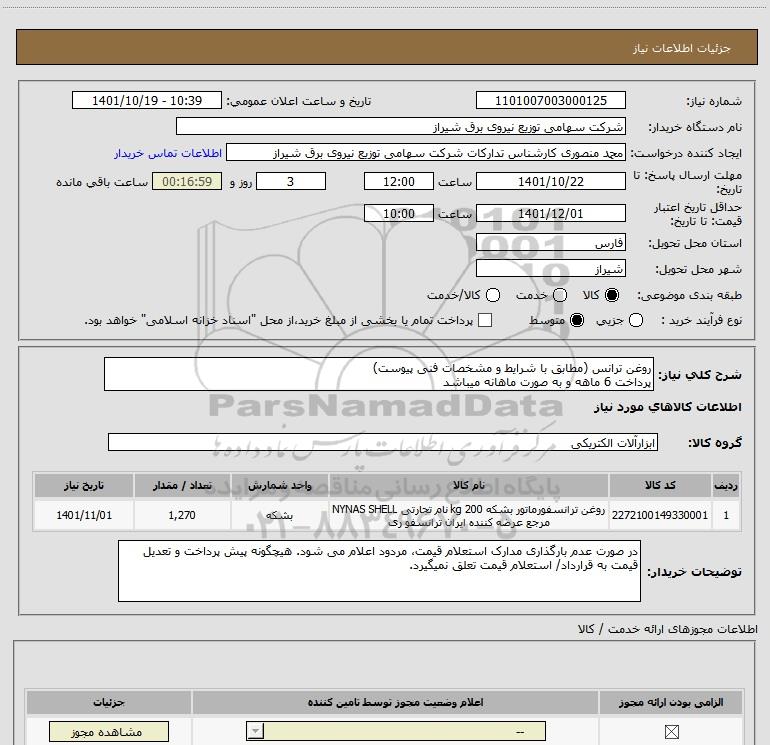
Task: Click the اعلام وضعیت مجوز توسط تامین کننده header
Action: tap(395, 702)
